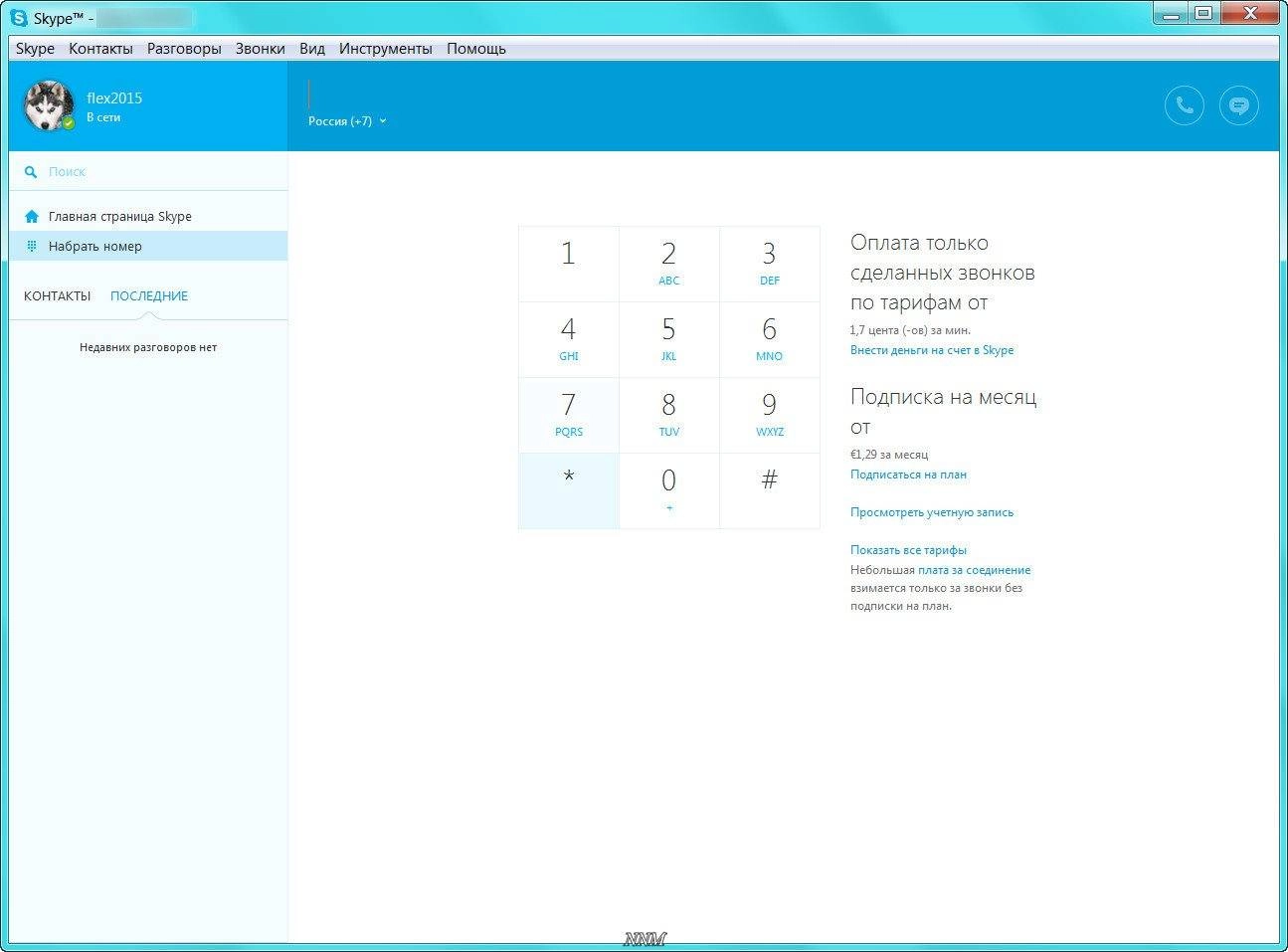Screen dimensions: 1288x952
Task: Open Подписаться на план link
Action: point(908,475)
